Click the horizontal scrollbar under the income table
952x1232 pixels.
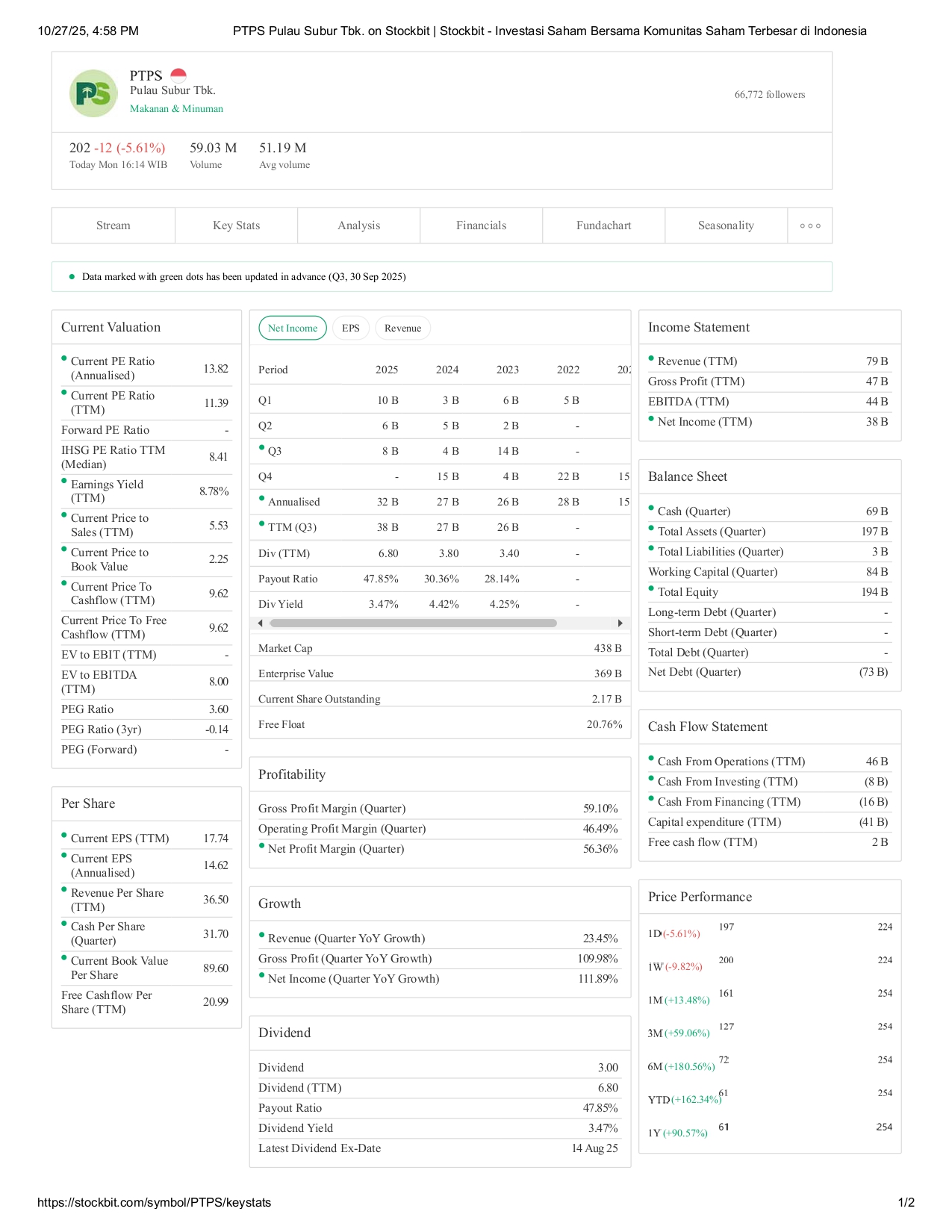[413, 623]
